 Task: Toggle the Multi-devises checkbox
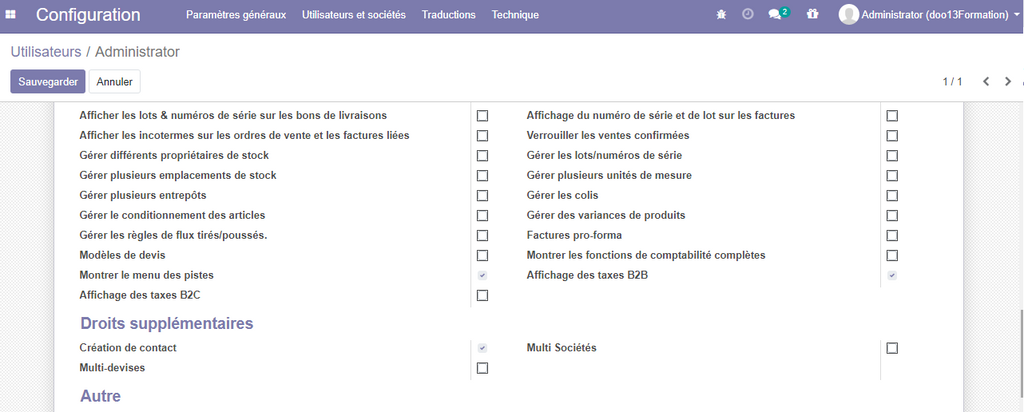coord(482,368)
